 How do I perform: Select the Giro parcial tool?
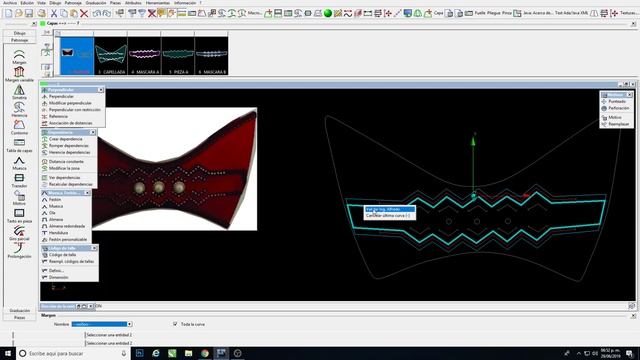pyautogui.click(x=19, y=233)
